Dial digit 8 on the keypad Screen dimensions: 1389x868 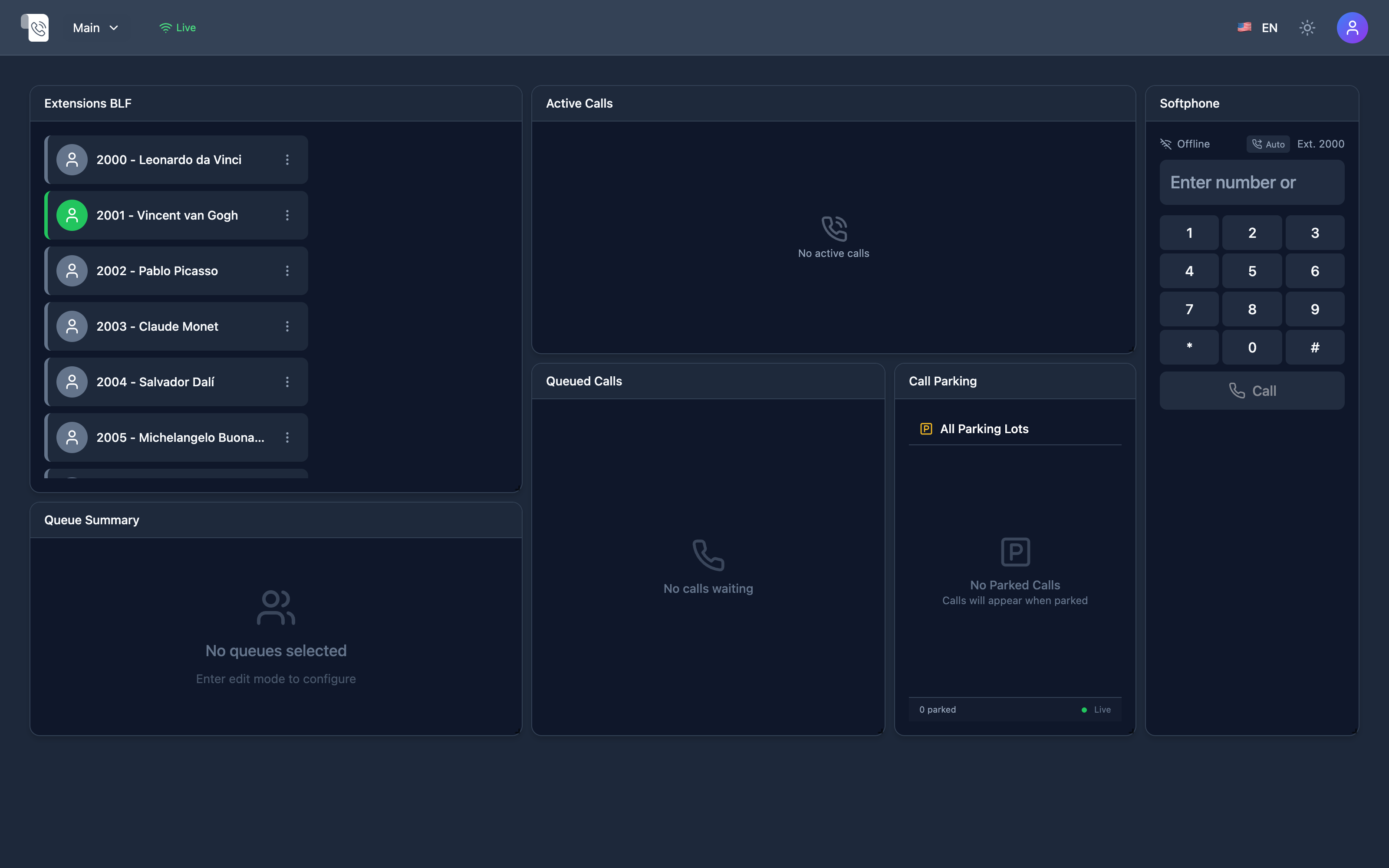(1252, 309)
